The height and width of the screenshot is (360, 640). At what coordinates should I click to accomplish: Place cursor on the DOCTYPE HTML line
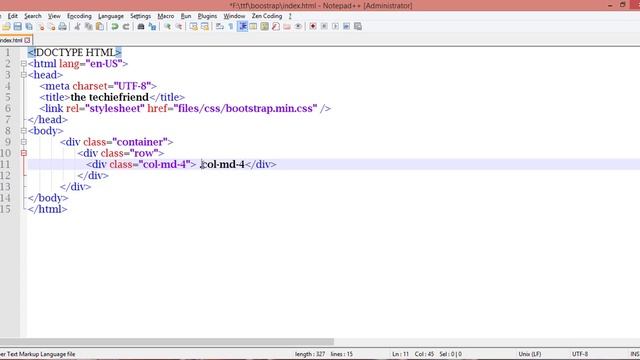coord(75,53)
